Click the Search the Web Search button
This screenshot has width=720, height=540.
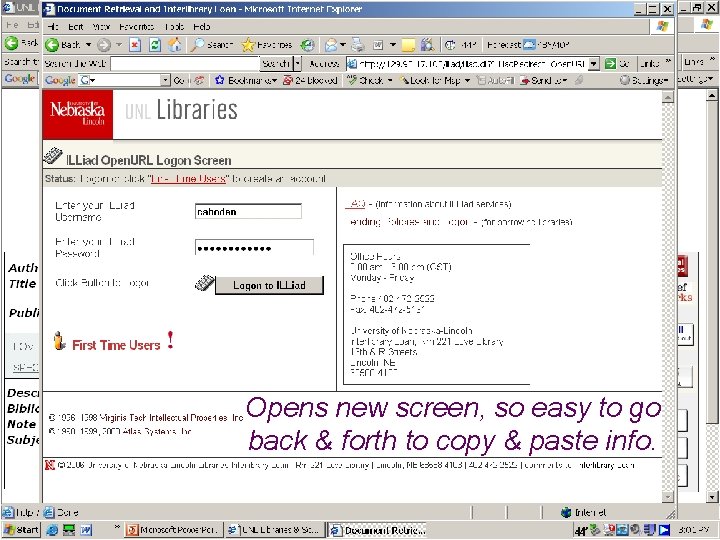pyautogui.click(x=276, y=63)
